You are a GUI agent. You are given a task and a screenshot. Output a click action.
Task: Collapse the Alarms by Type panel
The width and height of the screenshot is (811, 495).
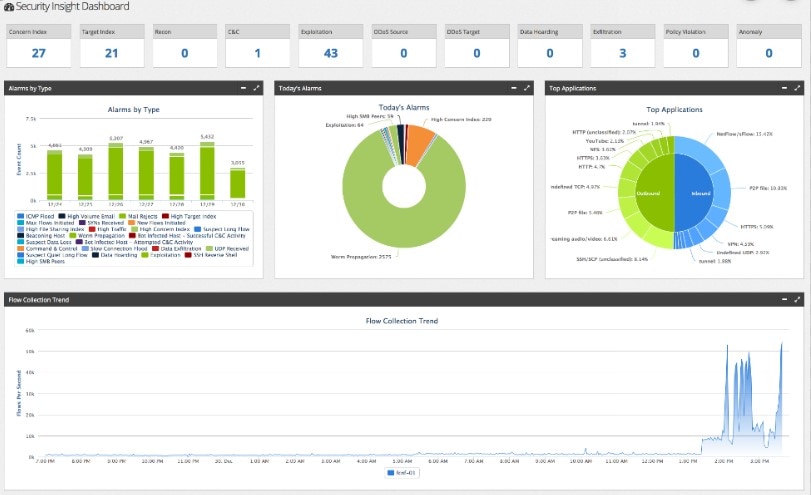click(243, 88)
